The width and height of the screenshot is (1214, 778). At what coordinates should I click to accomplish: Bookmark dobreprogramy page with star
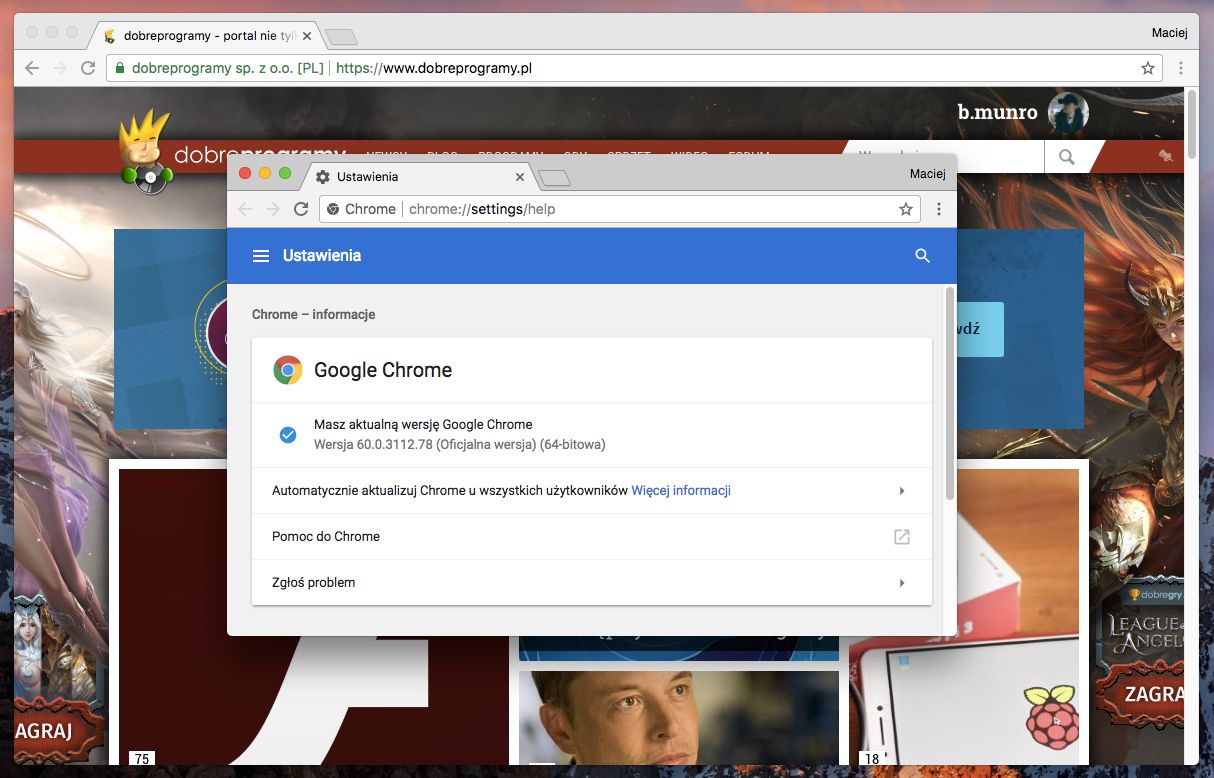(1148, 68)
